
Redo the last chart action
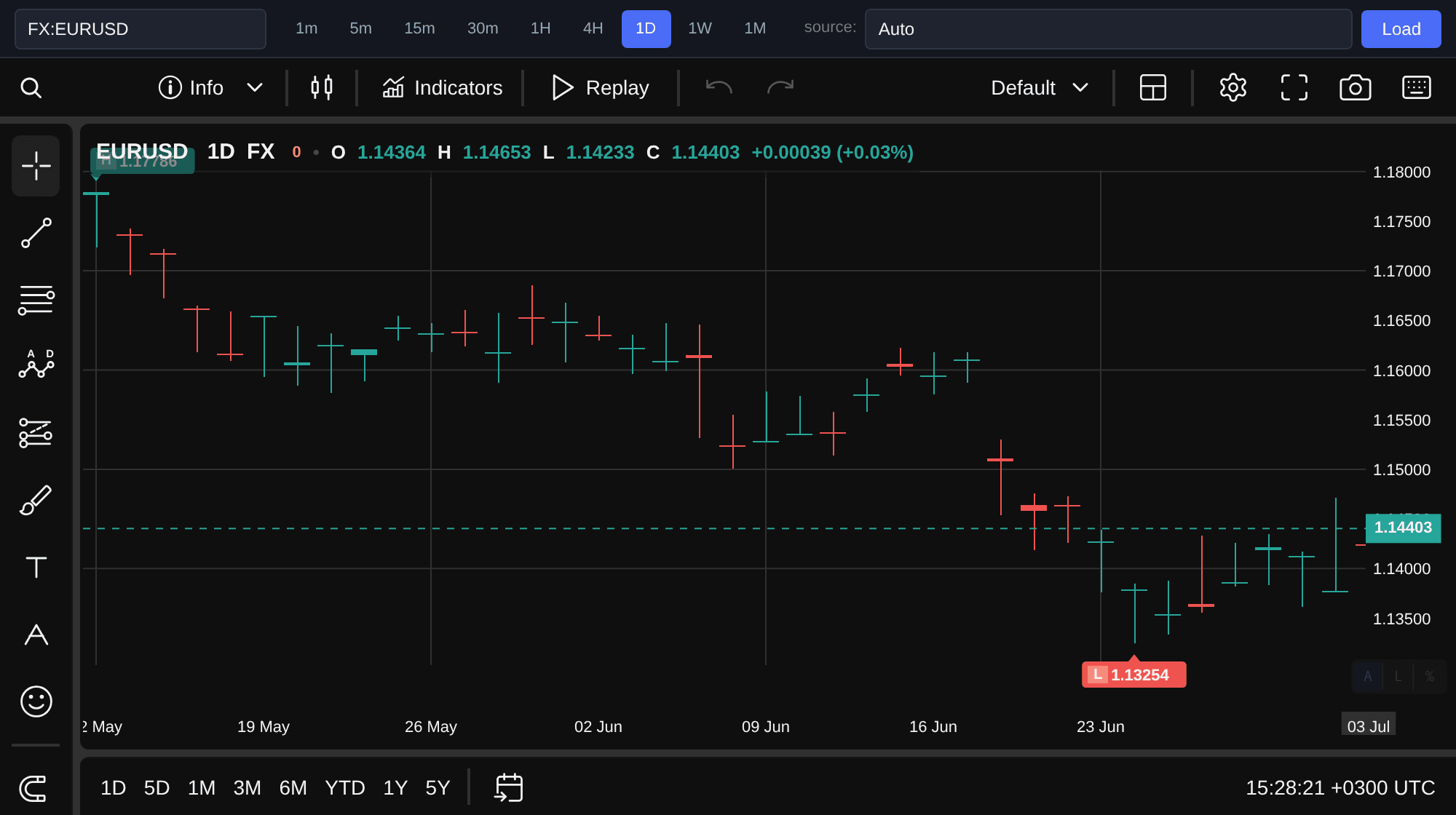(x=780, y=88)
